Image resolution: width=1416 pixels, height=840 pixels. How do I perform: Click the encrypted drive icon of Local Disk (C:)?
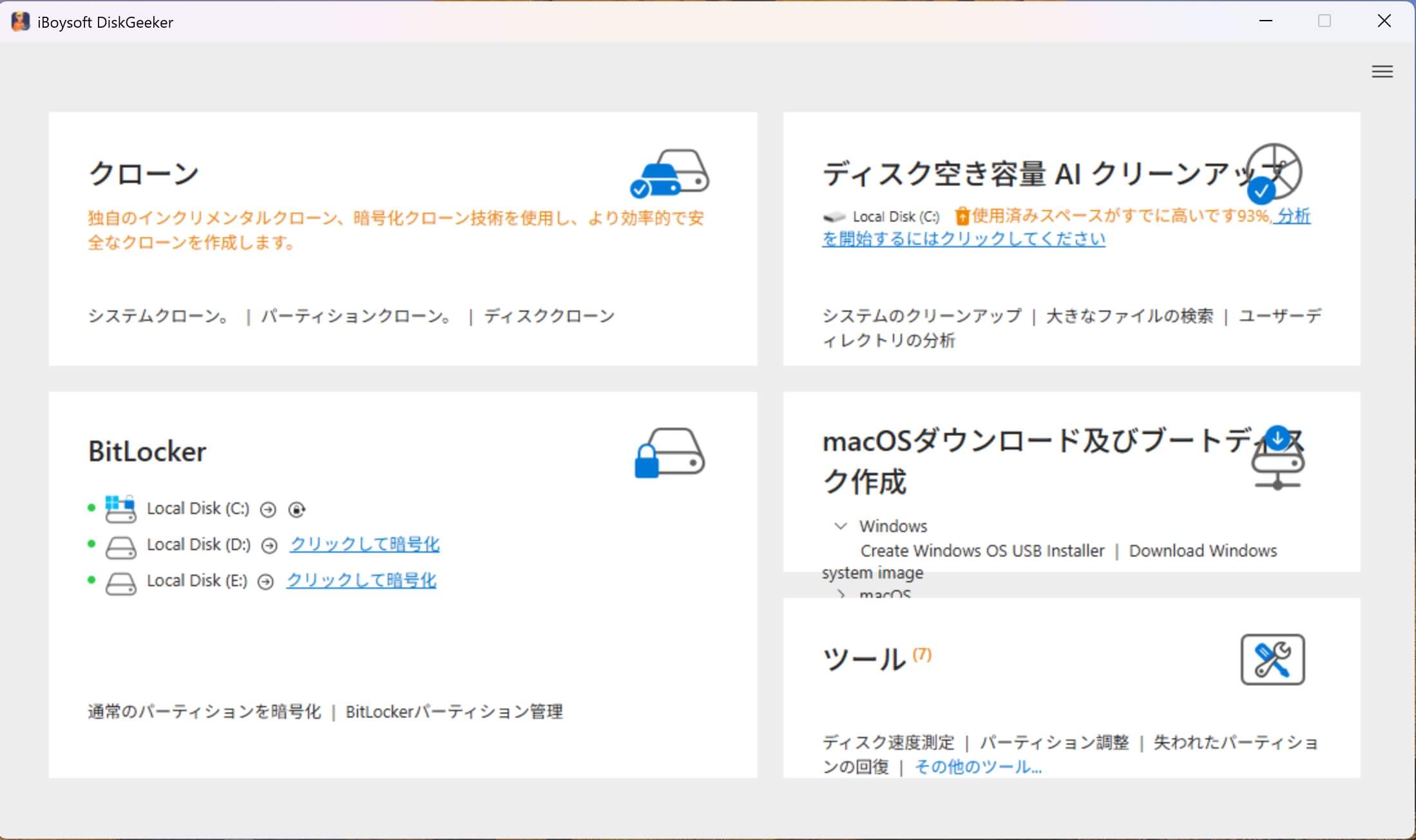[x=120, y=509]
